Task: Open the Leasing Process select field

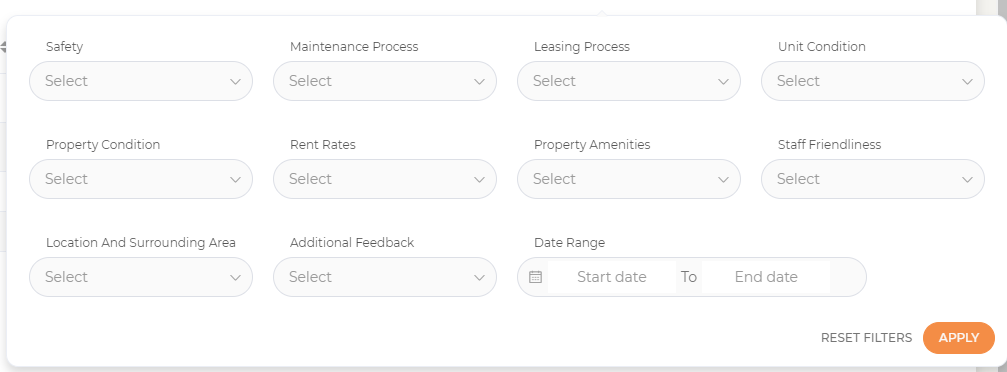Action: tap(629, 81)
